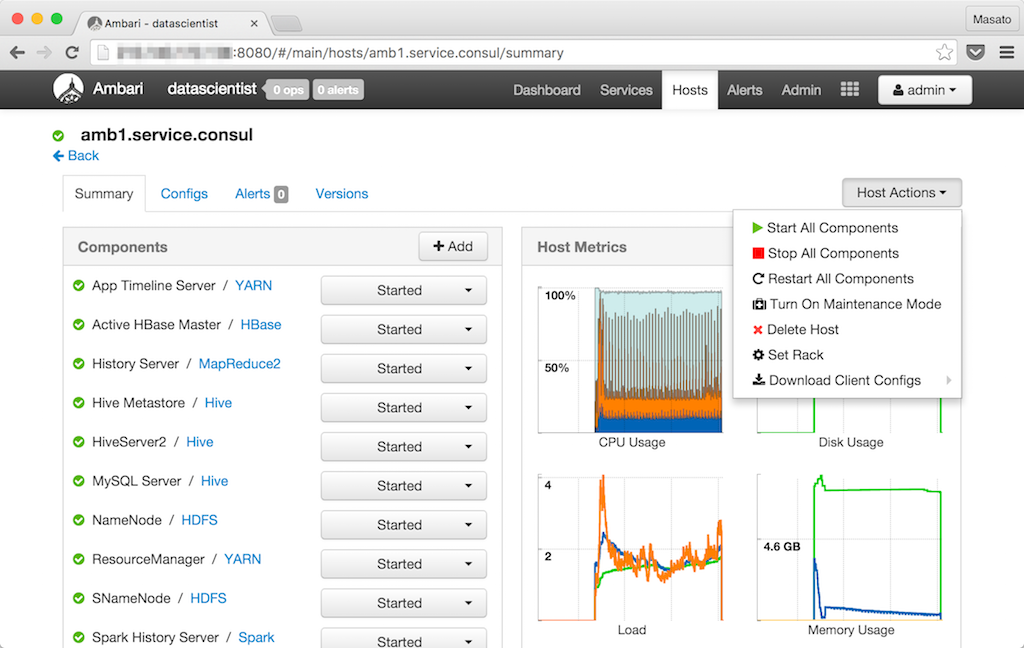The height and width of the screenshot is (648, 1024).
Task: Click MySQL Server status check icon
Action: click(79, 481)
